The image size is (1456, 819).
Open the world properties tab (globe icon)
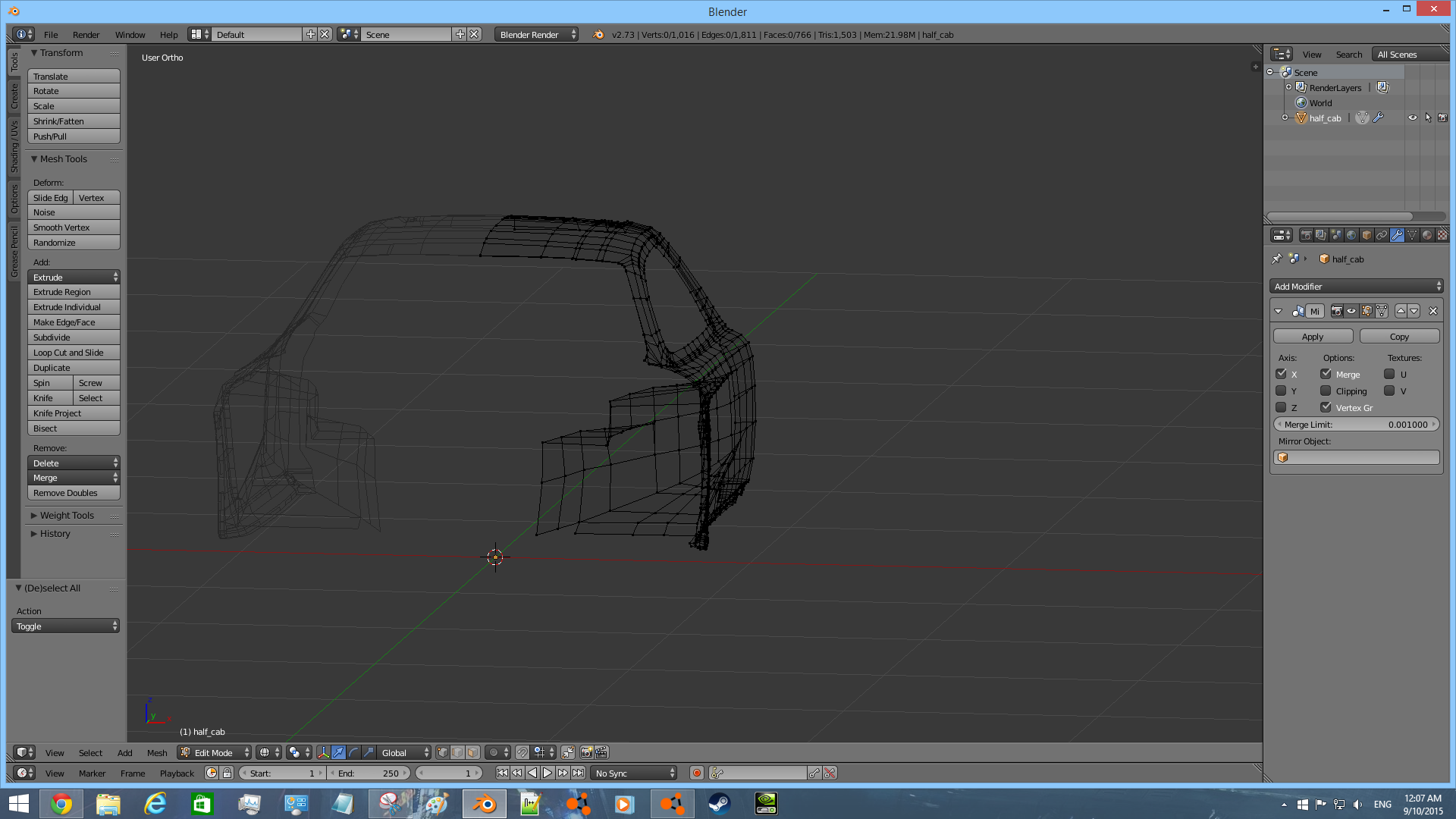click(1351, 235)
